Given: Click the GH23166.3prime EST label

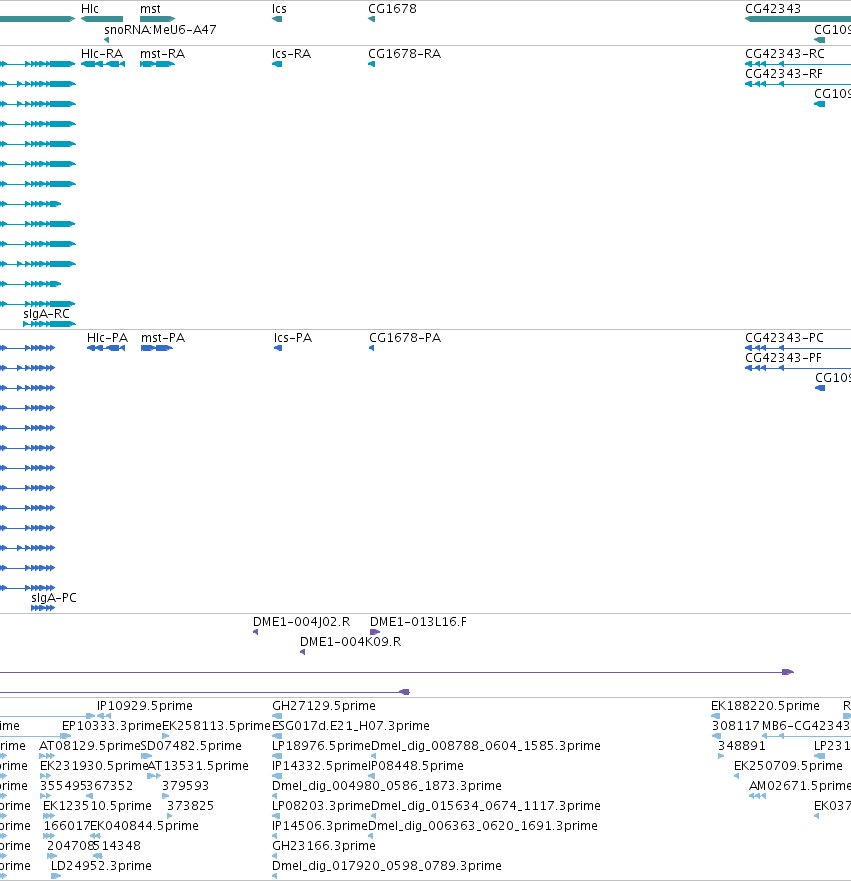Looking at the screenshot, I should 324,846.
